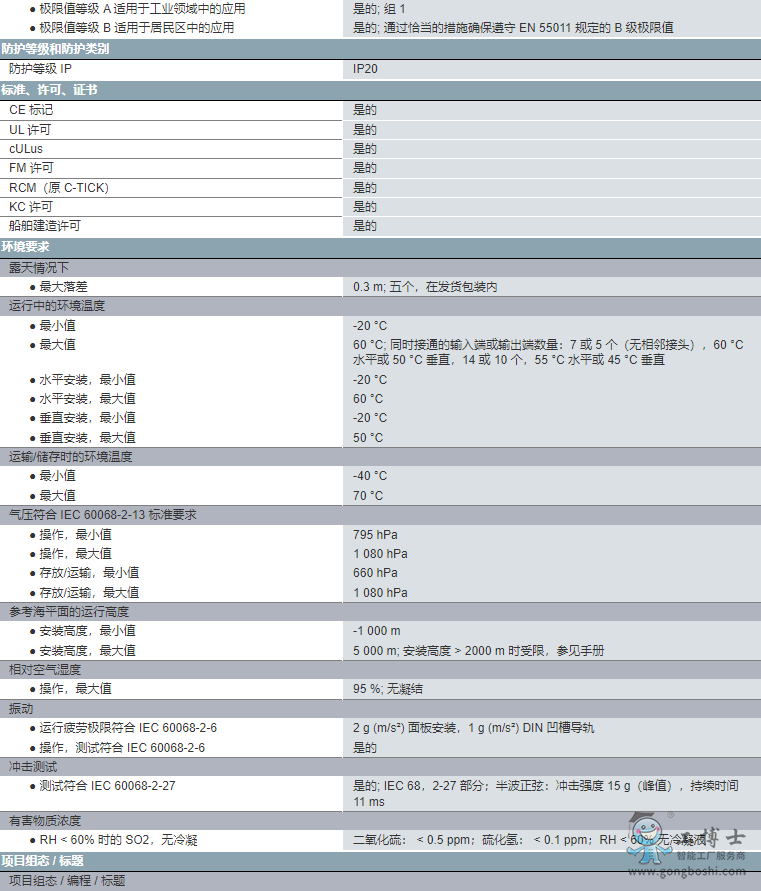
Task: Click the 环境要求 section header
Action: tap(26, 247)
